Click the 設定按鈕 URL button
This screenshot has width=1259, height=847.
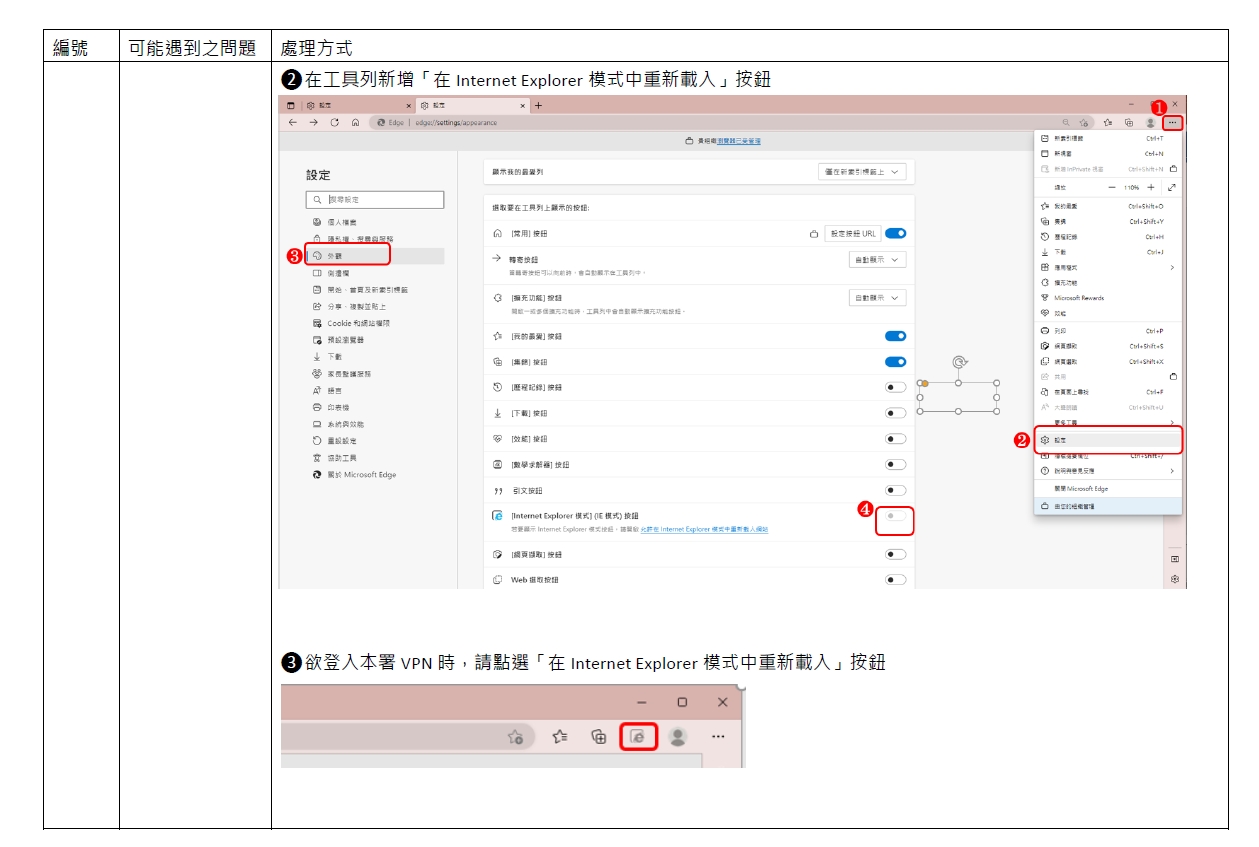pos(852,233)
